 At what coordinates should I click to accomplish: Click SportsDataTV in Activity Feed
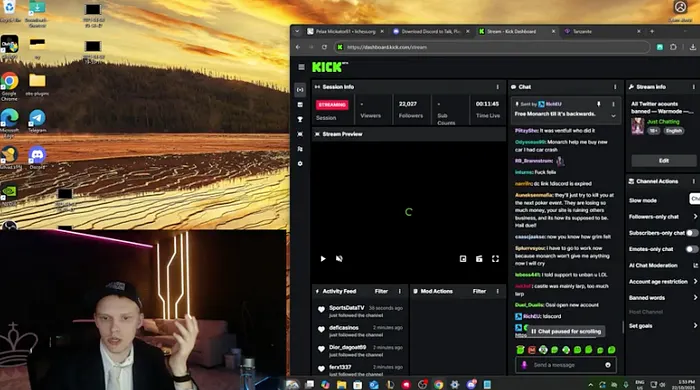pos(346,308)
